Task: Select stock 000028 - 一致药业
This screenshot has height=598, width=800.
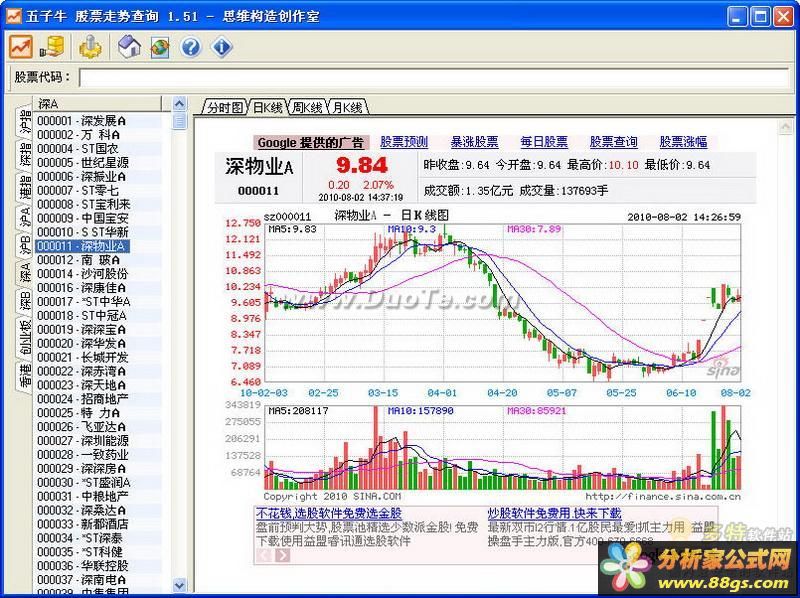Action: tap(83, 455)
